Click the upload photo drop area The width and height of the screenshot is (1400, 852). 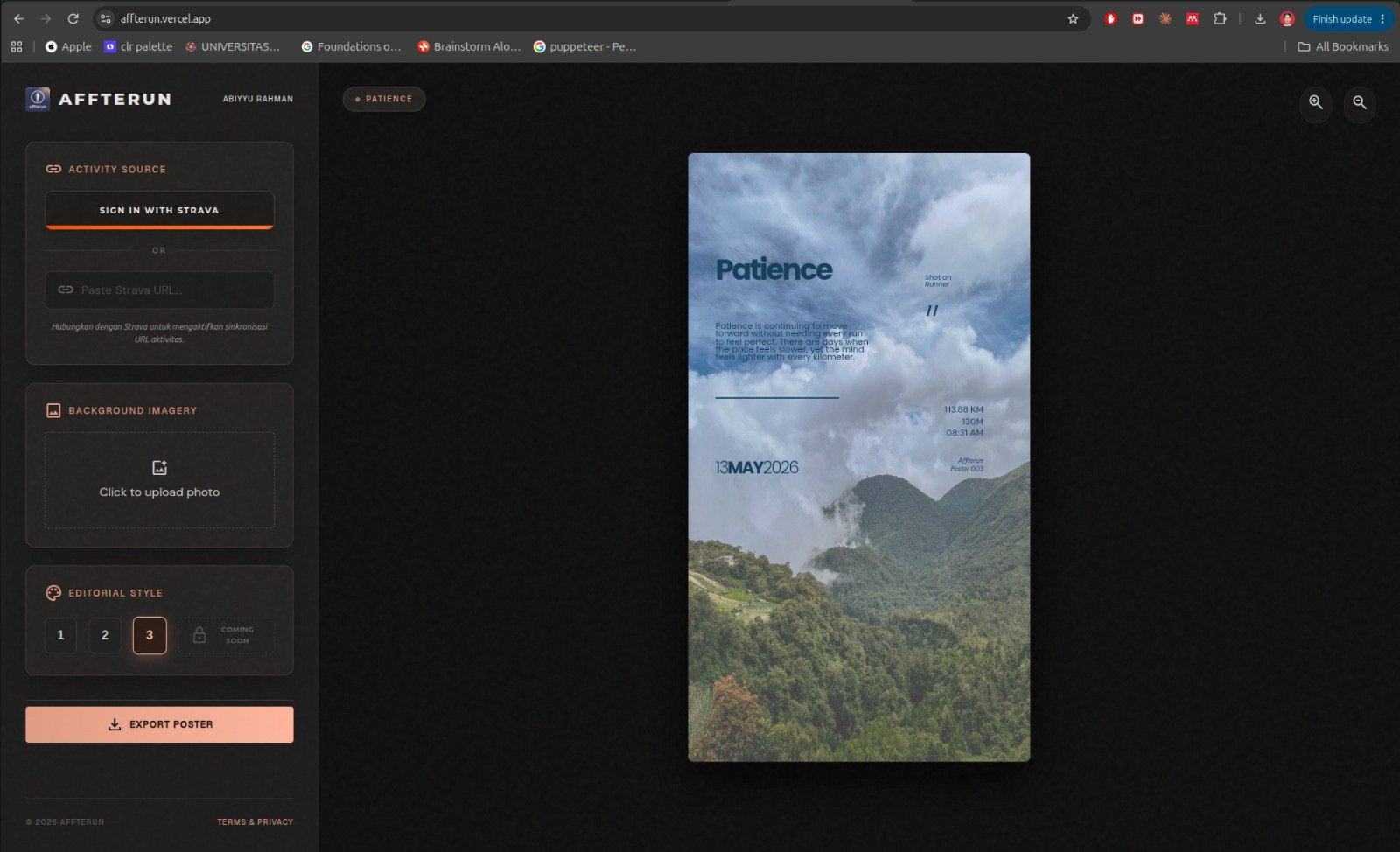coord(159,480)
